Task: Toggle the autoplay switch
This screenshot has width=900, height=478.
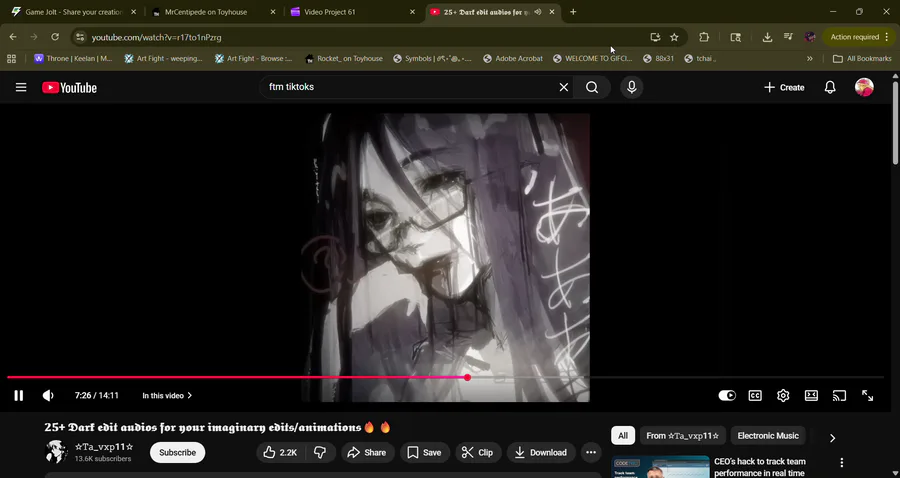Action: click(x=727, y=395)
